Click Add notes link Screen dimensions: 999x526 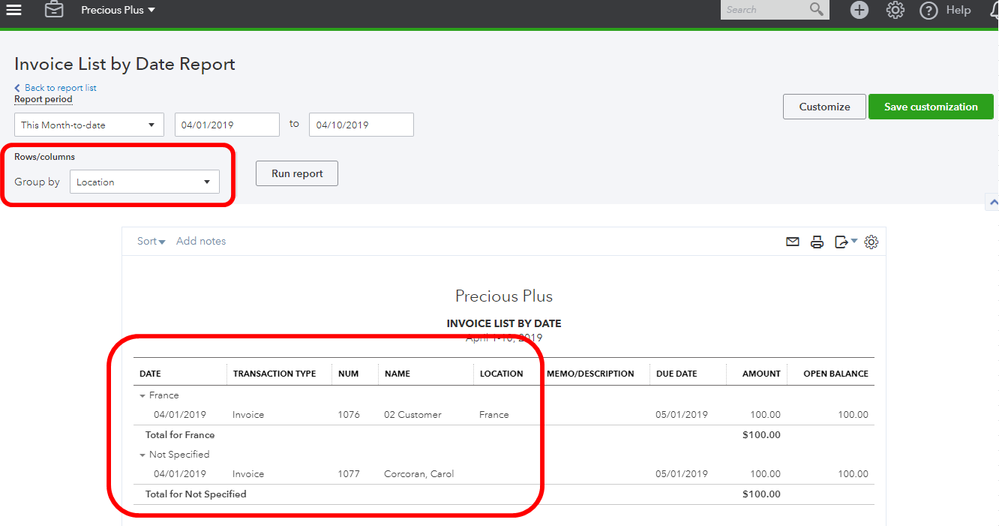pos(201,241)
